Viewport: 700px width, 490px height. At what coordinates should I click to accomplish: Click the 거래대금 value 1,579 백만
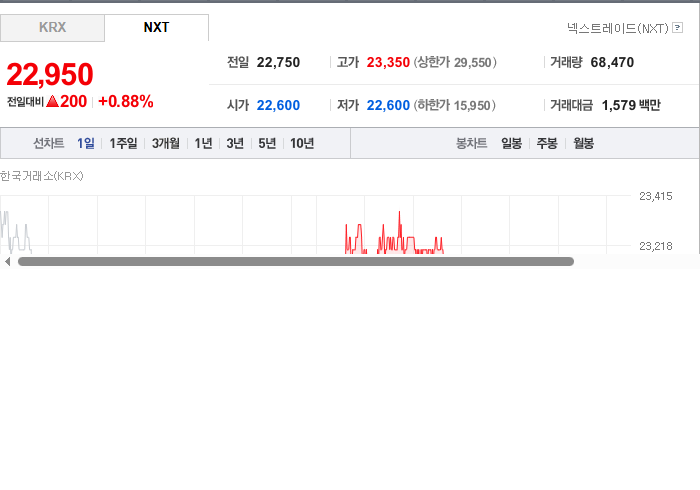631,105
